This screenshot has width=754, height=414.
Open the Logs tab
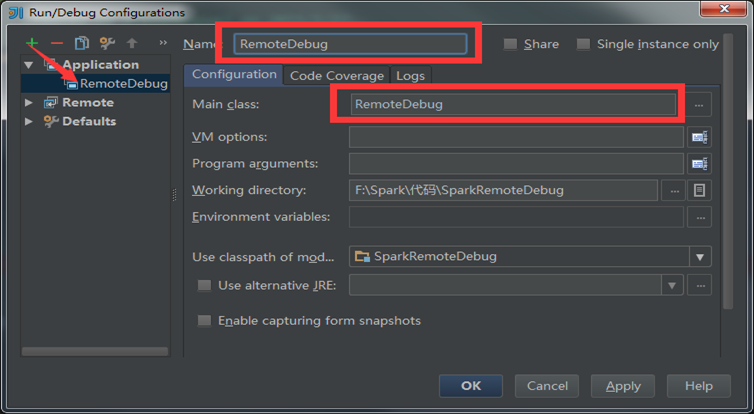[x=411, y=76]
